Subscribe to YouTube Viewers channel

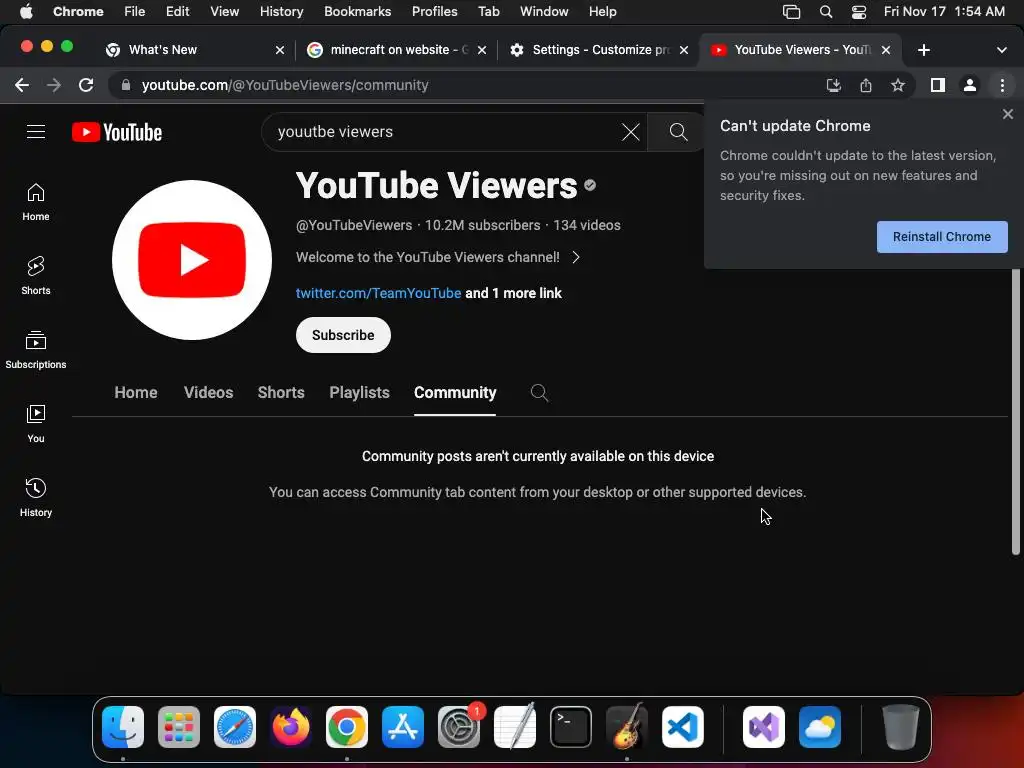click(x=343, y=335)
